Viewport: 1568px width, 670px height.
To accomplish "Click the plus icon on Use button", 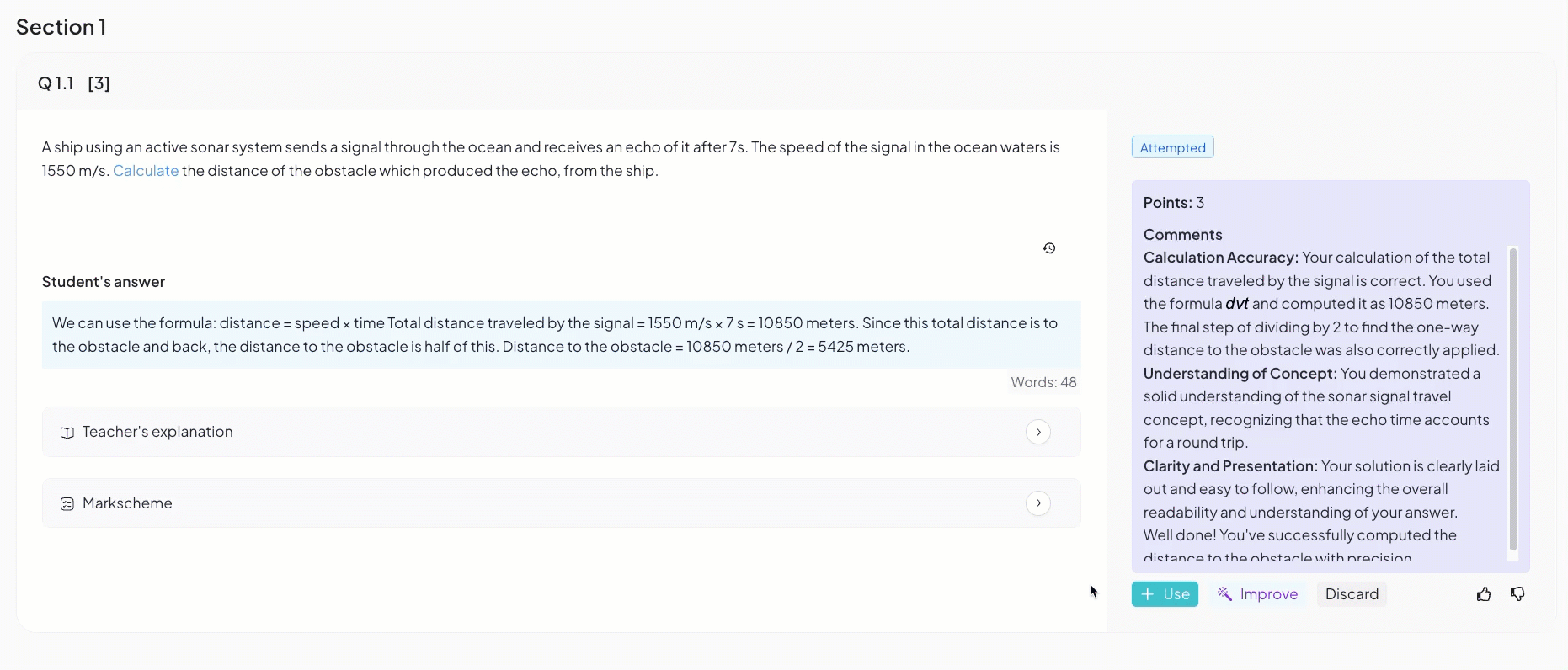I will pos(1147,594).
